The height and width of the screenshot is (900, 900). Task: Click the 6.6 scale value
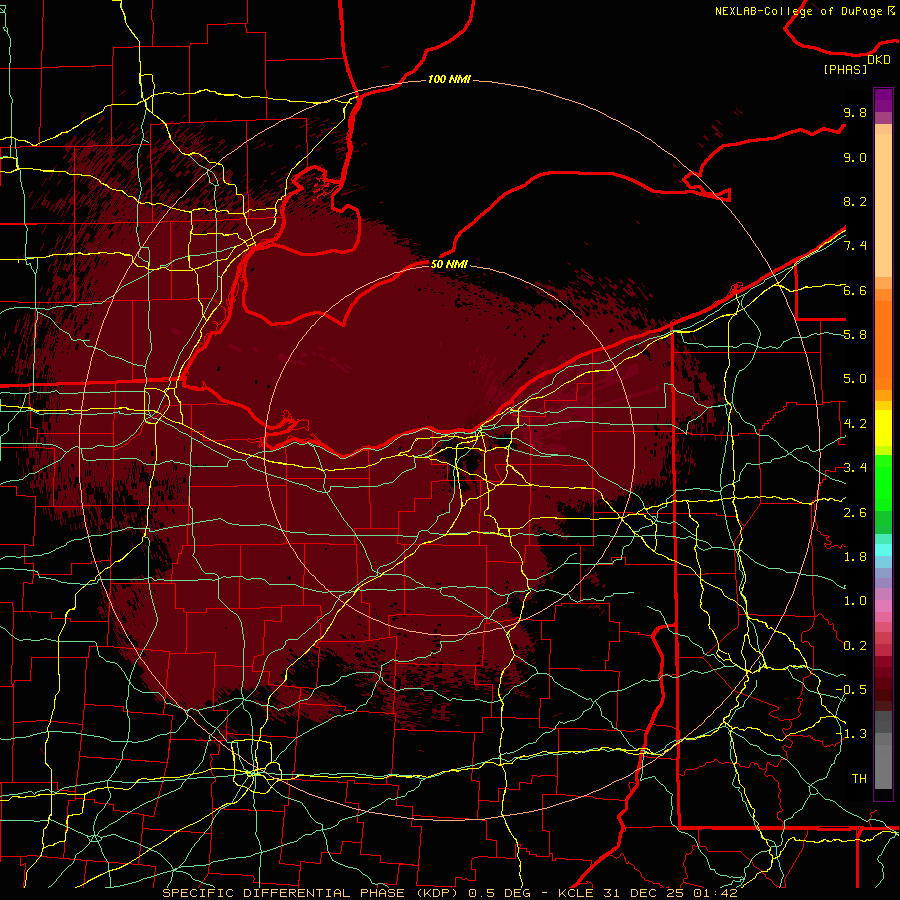point(855,290)
